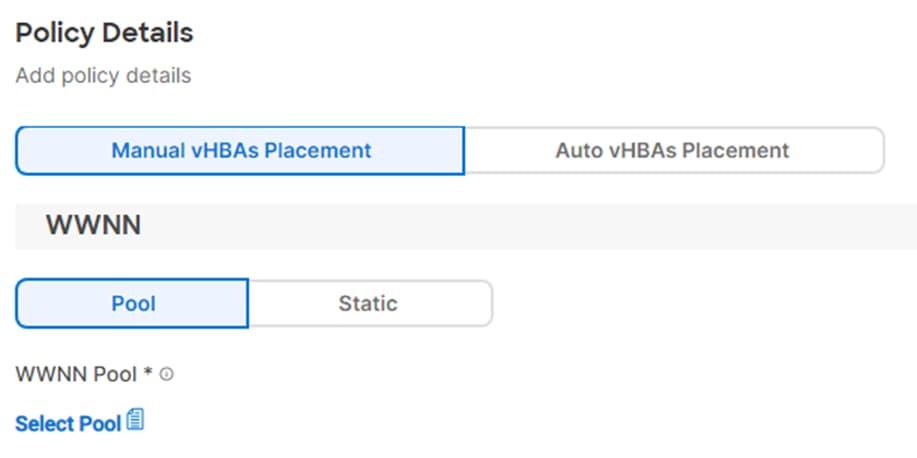This screenshot has height=458, width=917.
Task: Click the Select Pool link
Action: pyautogui.click(x=68, y=423)
